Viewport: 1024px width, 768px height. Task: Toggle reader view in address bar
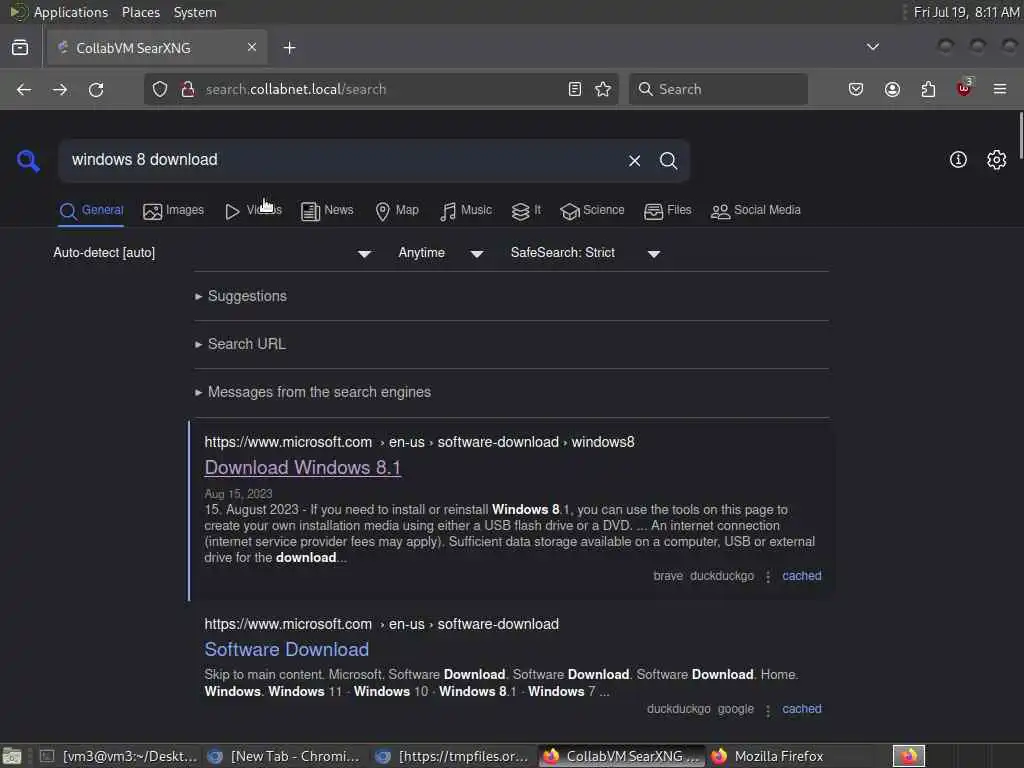(575, 89)
